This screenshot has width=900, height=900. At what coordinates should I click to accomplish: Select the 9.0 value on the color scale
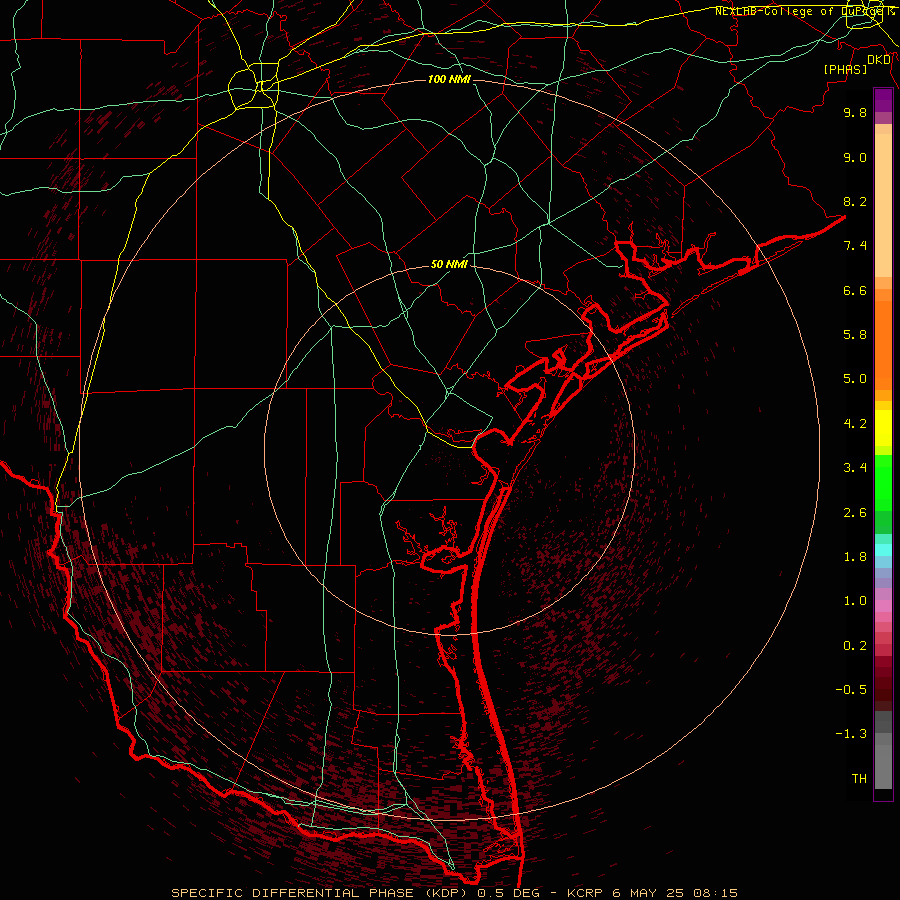coord(855,157)
